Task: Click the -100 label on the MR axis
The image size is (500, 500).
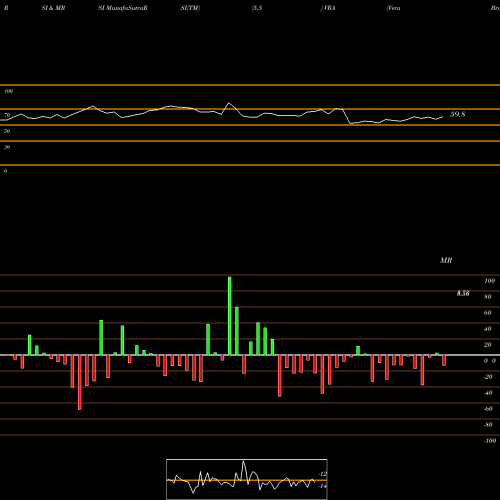Action: click(490, 441)
